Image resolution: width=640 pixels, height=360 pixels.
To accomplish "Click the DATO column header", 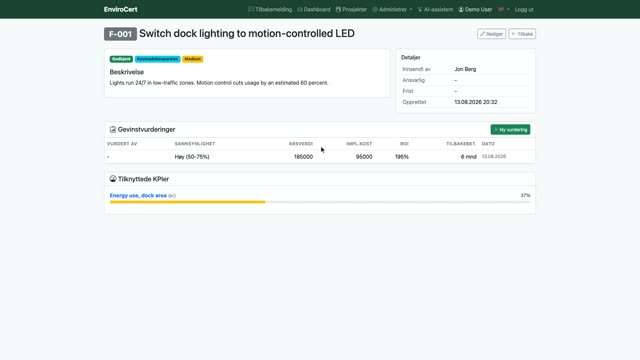I will coord(488,144).
